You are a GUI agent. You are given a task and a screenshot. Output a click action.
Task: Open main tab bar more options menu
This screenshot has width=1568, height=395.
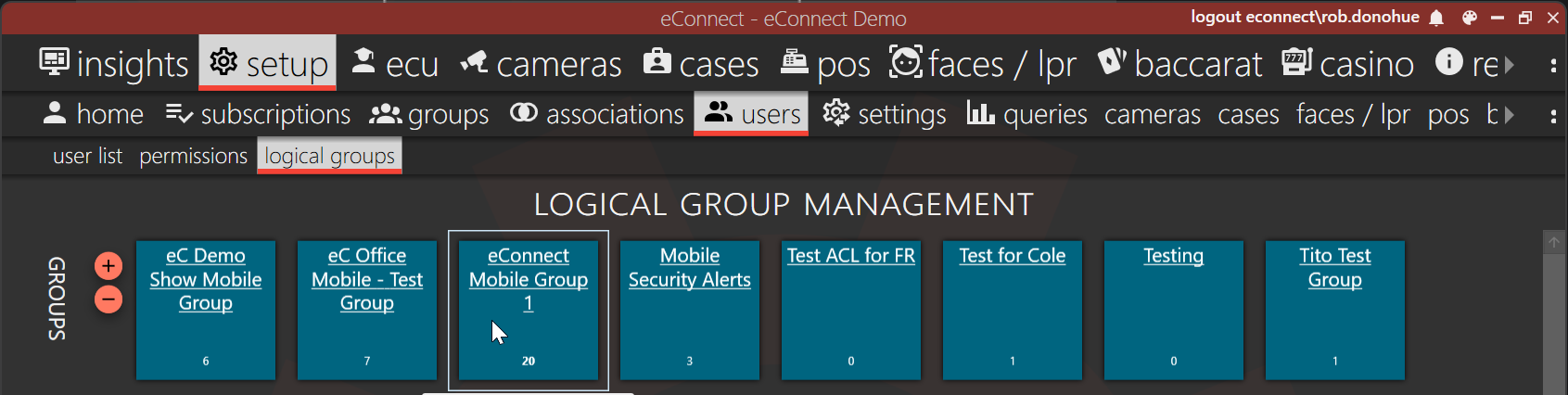click(x=1553, y=65)
